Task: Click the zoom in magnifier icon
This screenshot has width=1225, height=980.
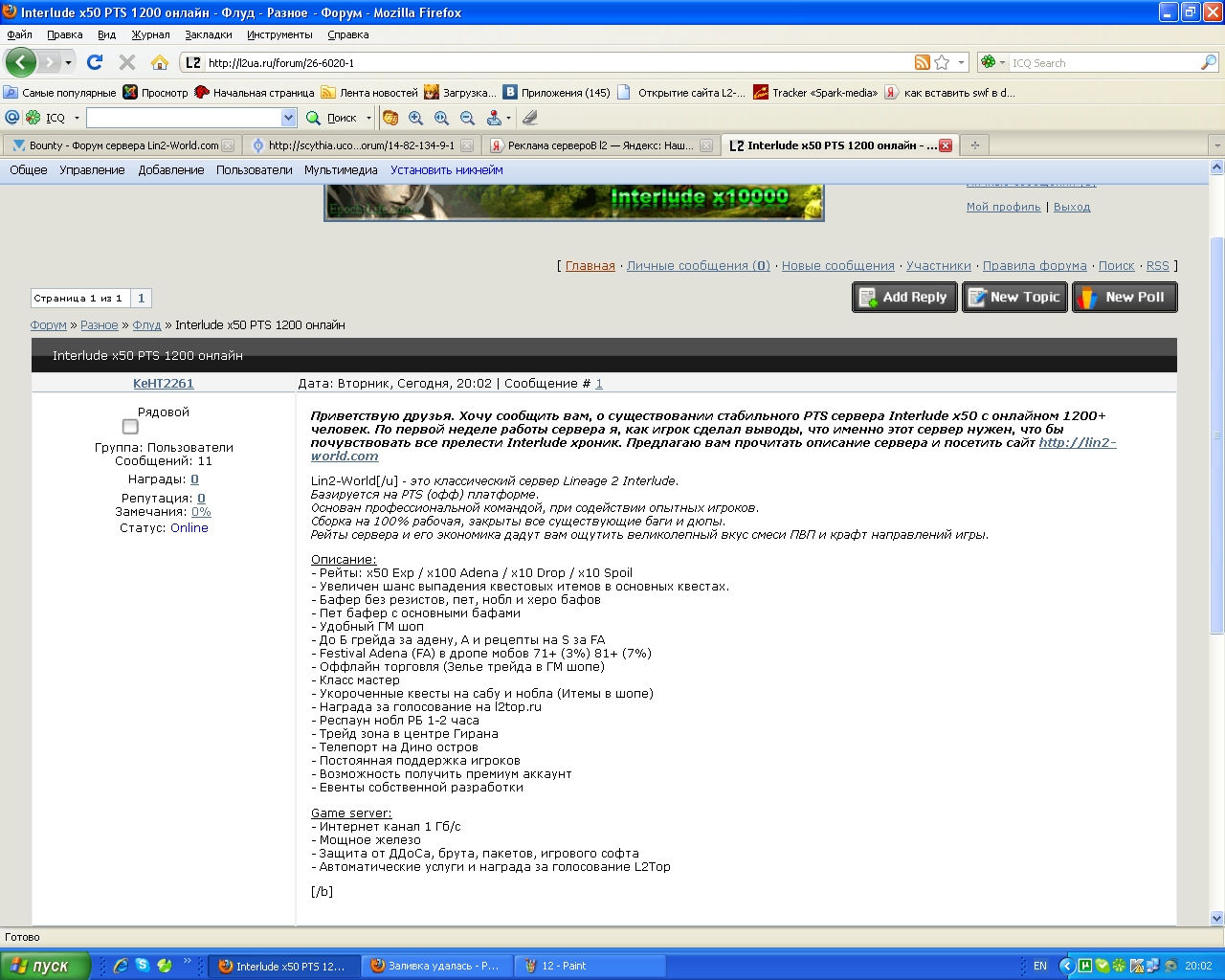Action: click(x=415, y=118)
